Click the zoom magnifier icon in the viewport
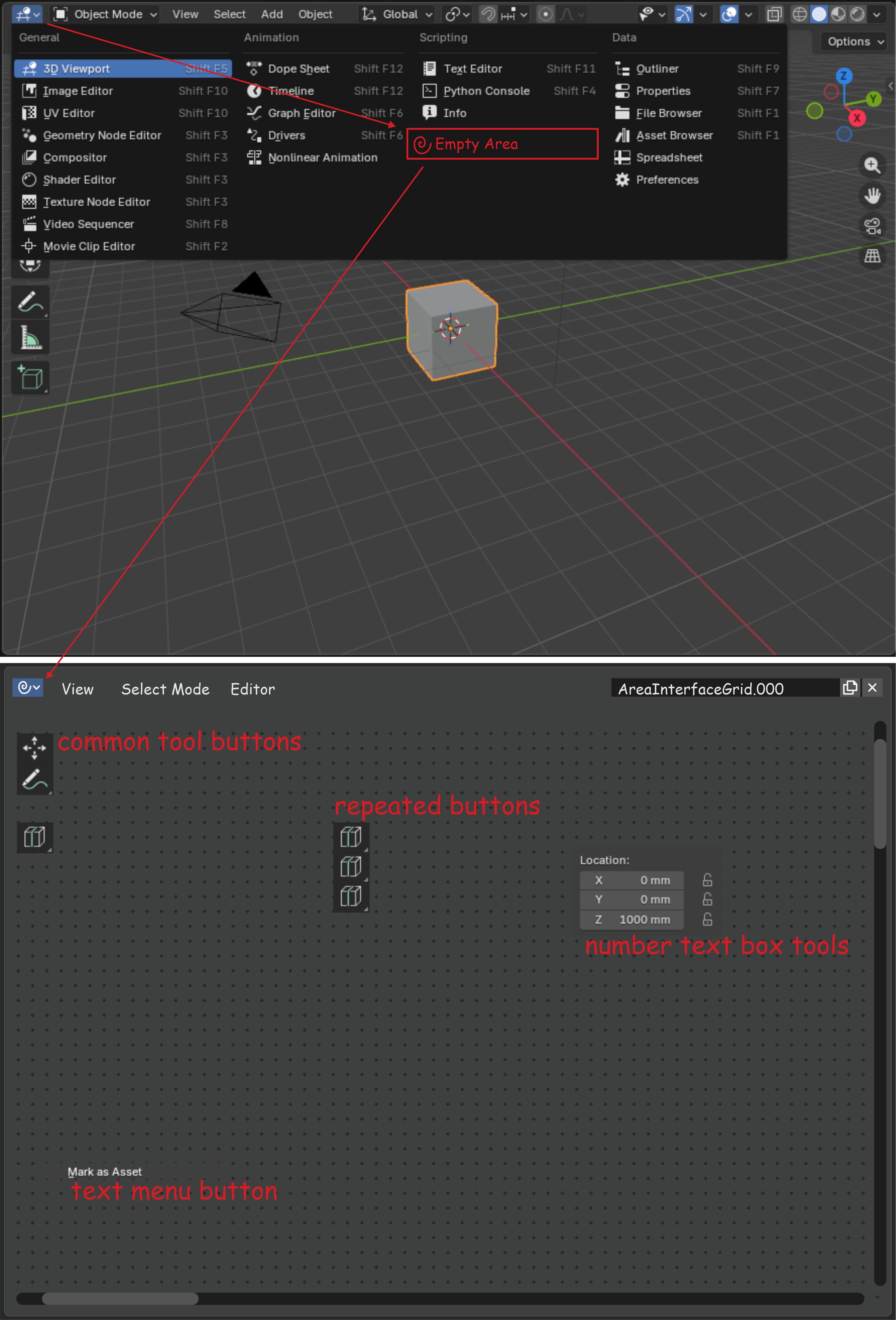Viewport: 896px width, 1320px height. coord(872,165)
